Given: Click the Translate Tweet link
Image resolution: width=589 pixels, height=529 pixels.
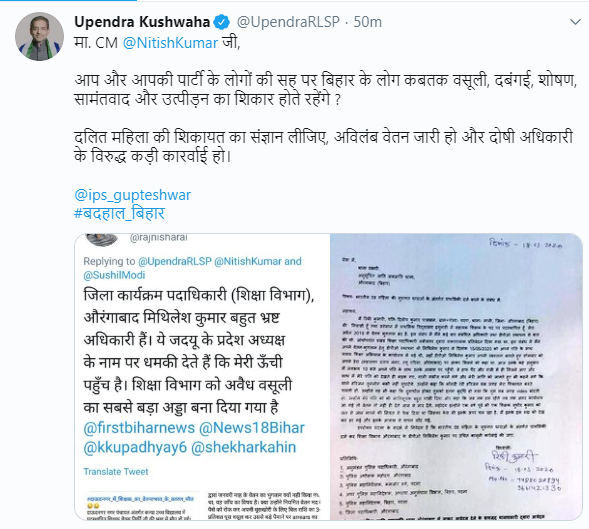Looking at the screenshot, I should [x=116, y=472].
